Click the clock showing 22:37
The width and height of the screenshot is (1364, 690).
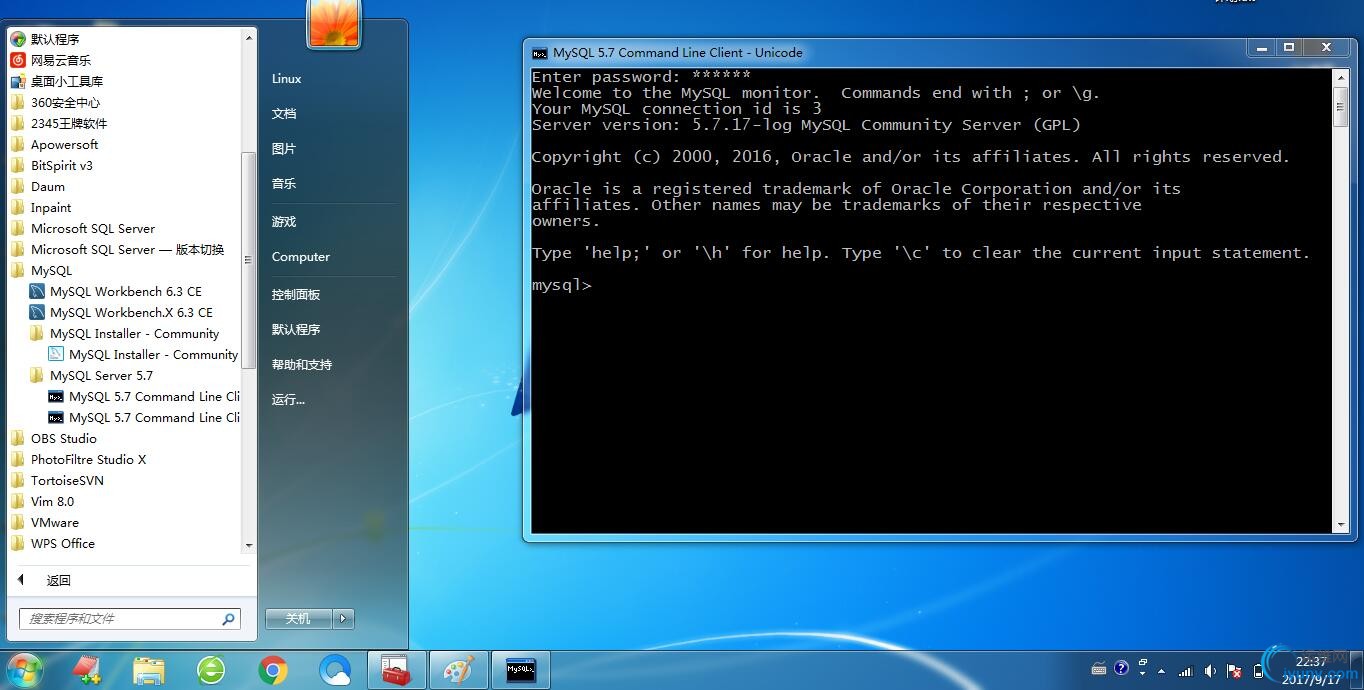(x=1311, y=662)
